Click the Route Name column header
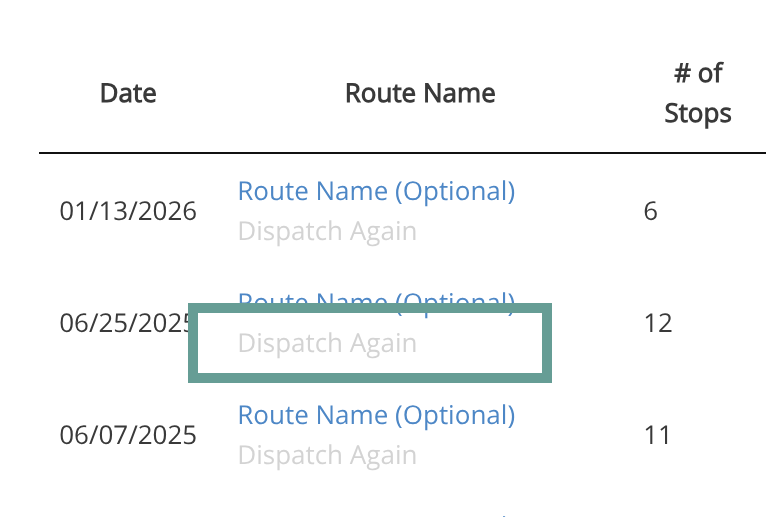 pyautogui.click(x=420, y=94)
